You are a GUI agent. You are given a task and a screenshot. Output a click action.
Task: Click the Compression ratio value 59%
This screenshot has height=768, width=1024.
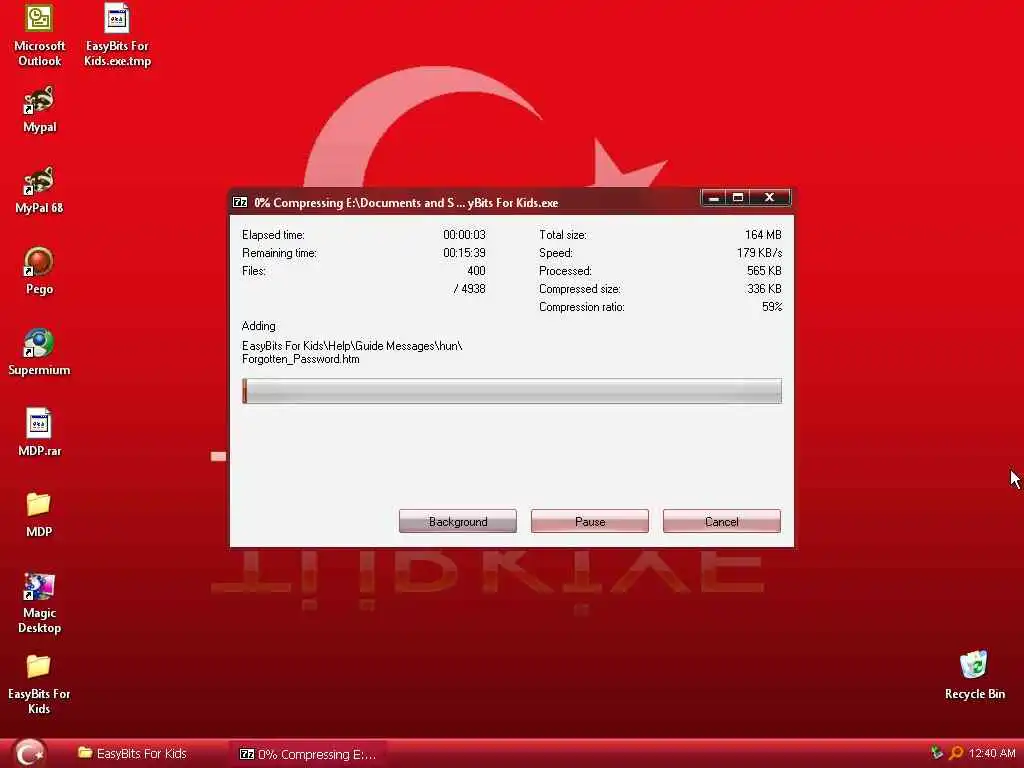(x=772, y=306)
